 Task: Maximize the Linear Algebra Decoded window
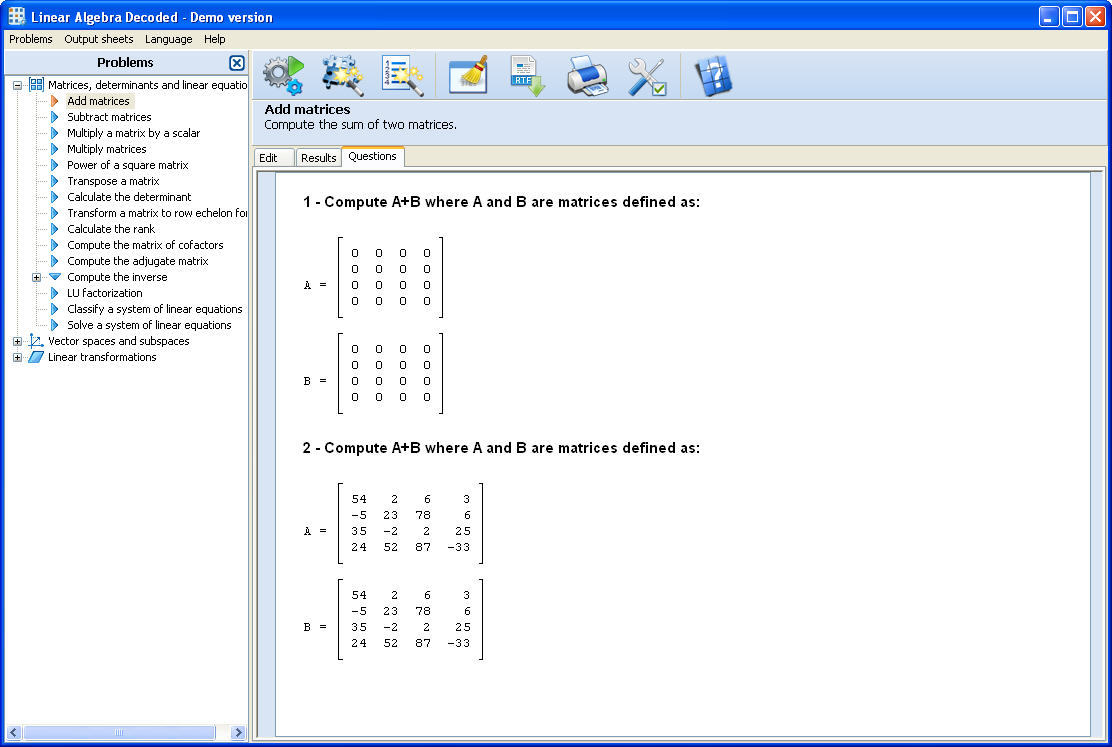click(x=1072, y=17)
